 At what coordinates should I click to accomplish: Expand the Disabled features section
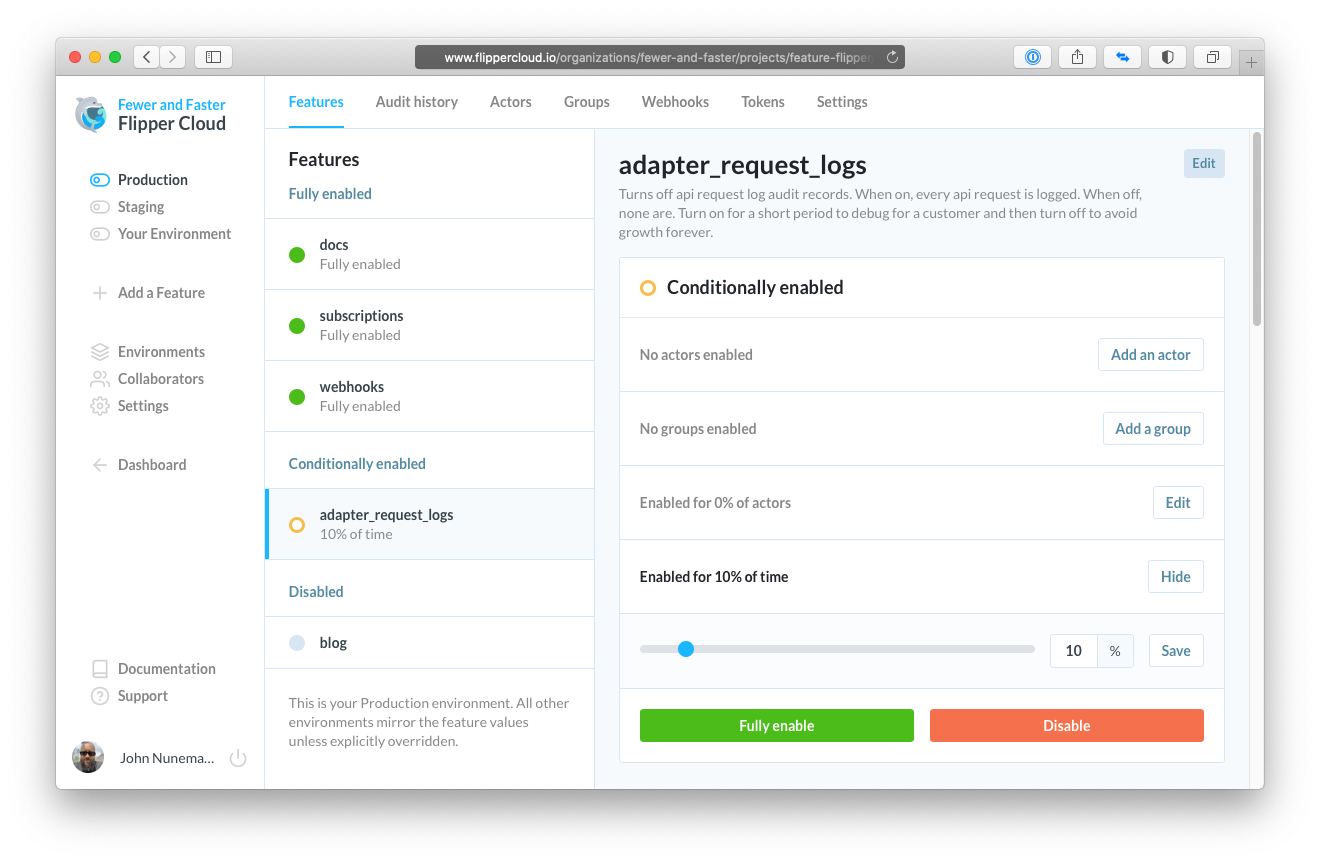click(316, 591)
